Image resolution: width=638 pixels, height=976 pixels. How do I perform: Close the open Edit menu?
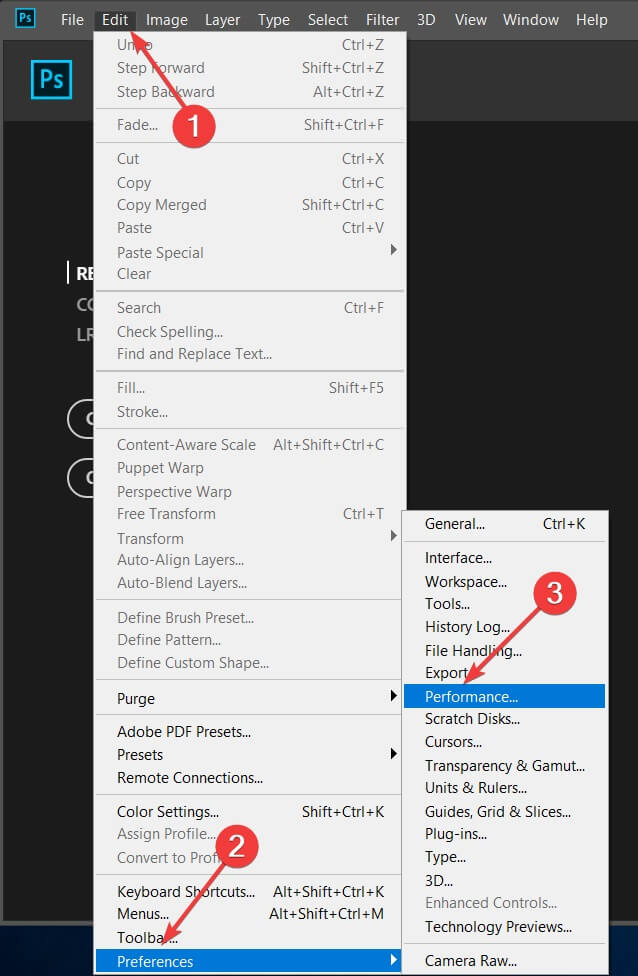pyautogui.click(x=115, y=20)
